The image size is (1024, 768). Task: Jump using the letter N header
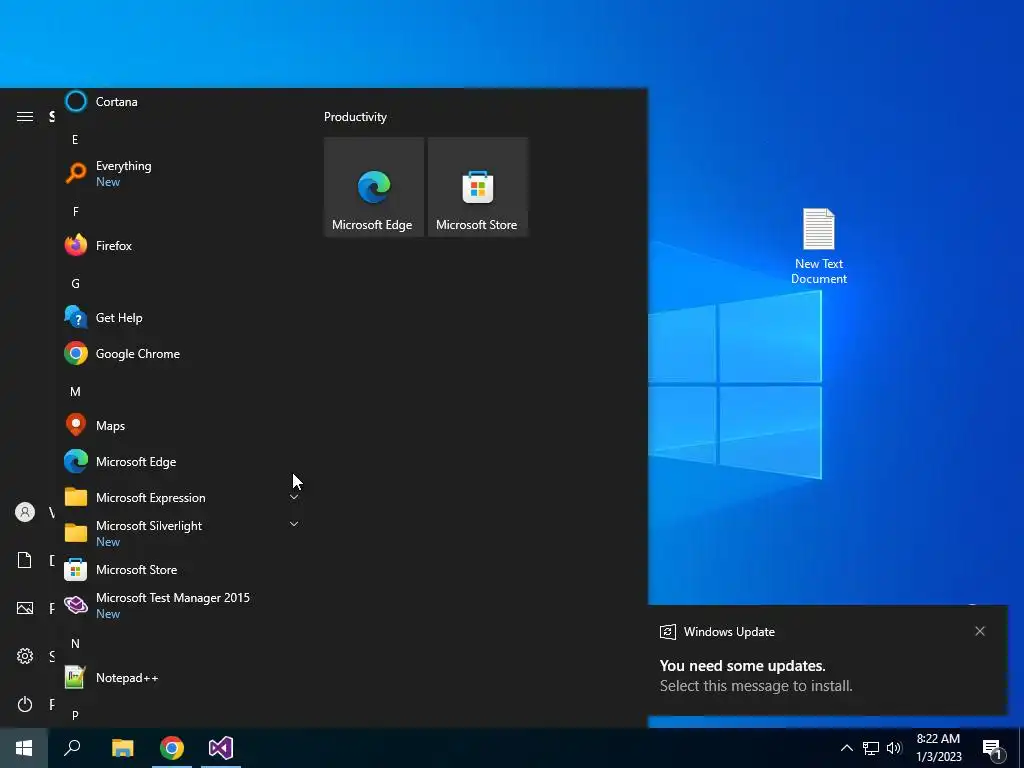click(75, 644)
